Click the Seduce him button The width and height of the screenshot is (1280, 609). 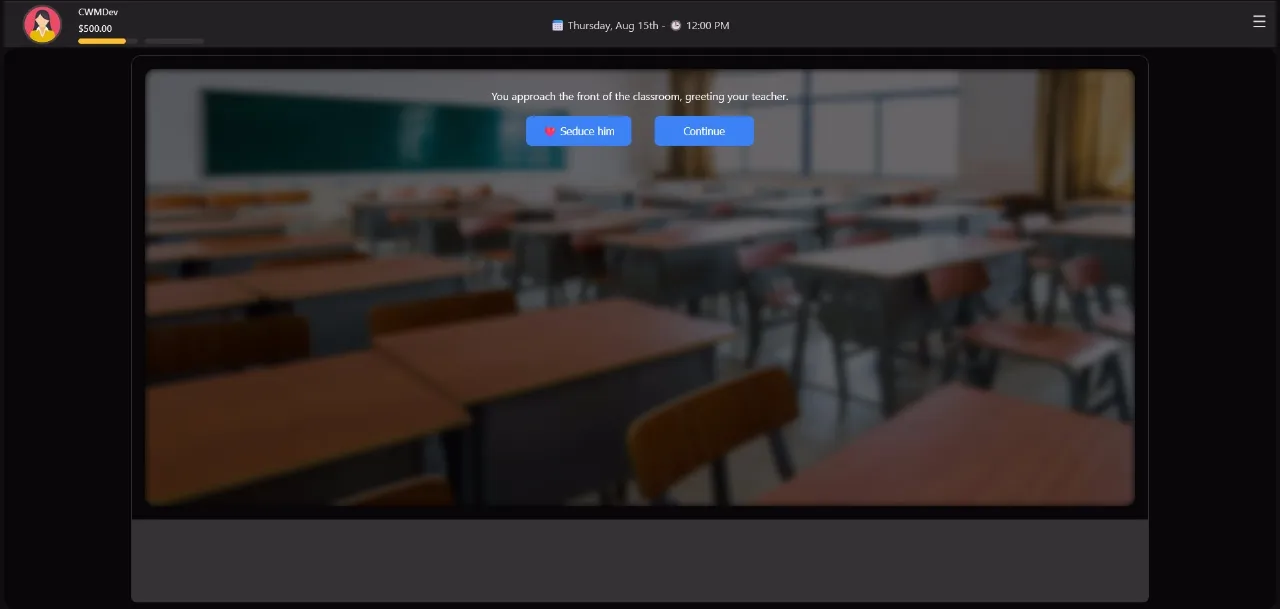click(578, 131)
